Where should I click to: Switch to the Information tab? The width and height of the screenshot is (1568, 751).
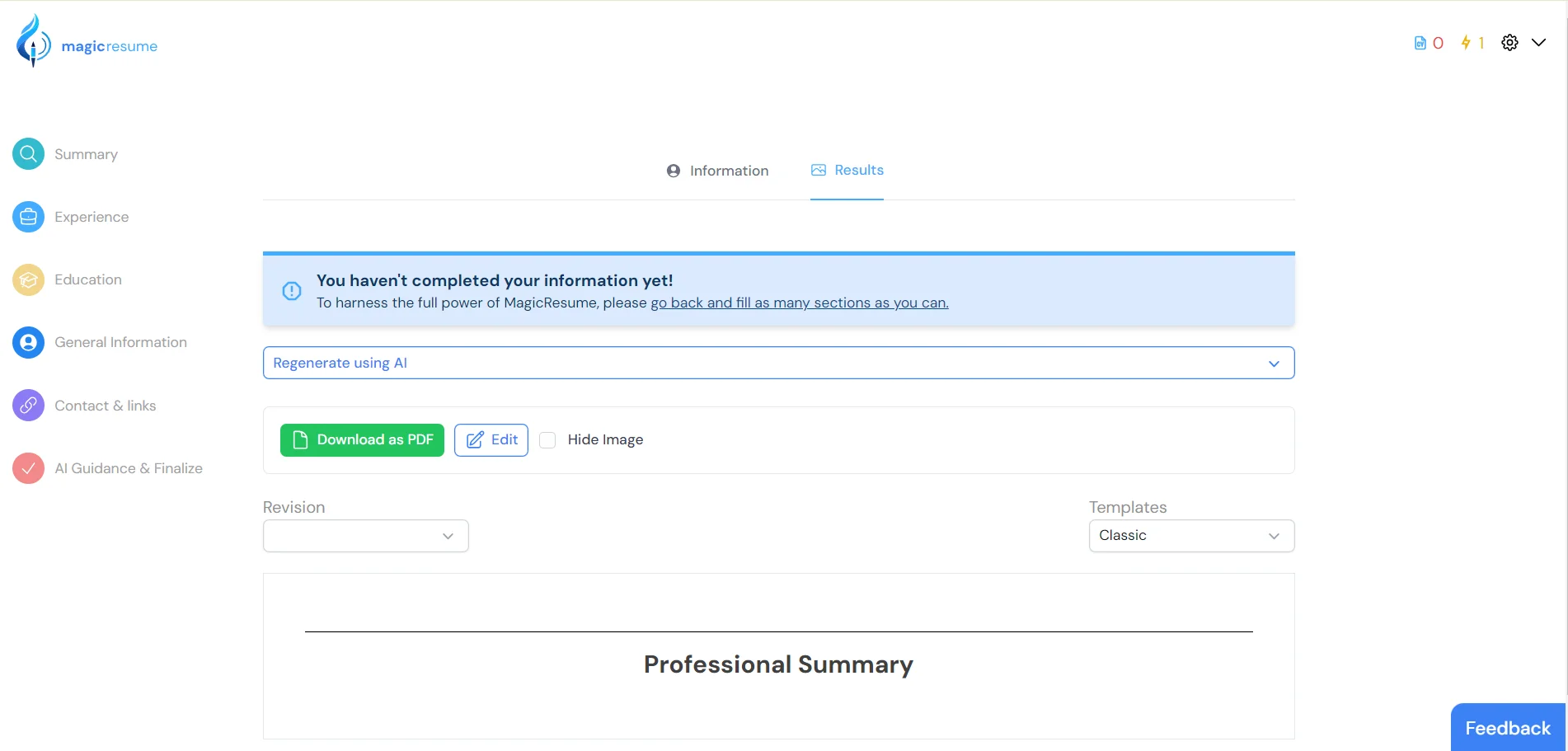(717, 171)
